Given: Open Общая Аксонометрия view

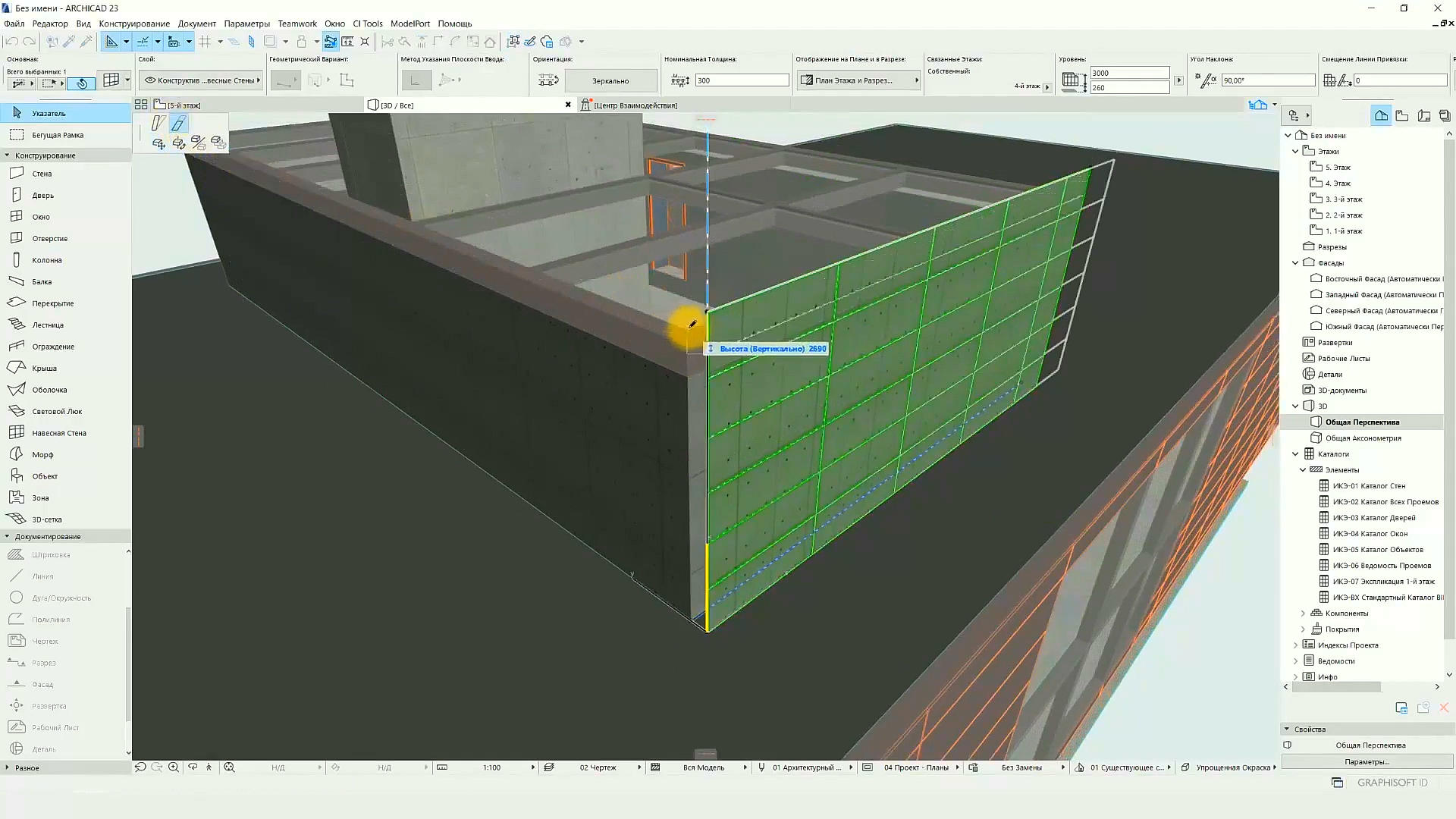Looking at the screenshot, I should (x=1363, y=438).
